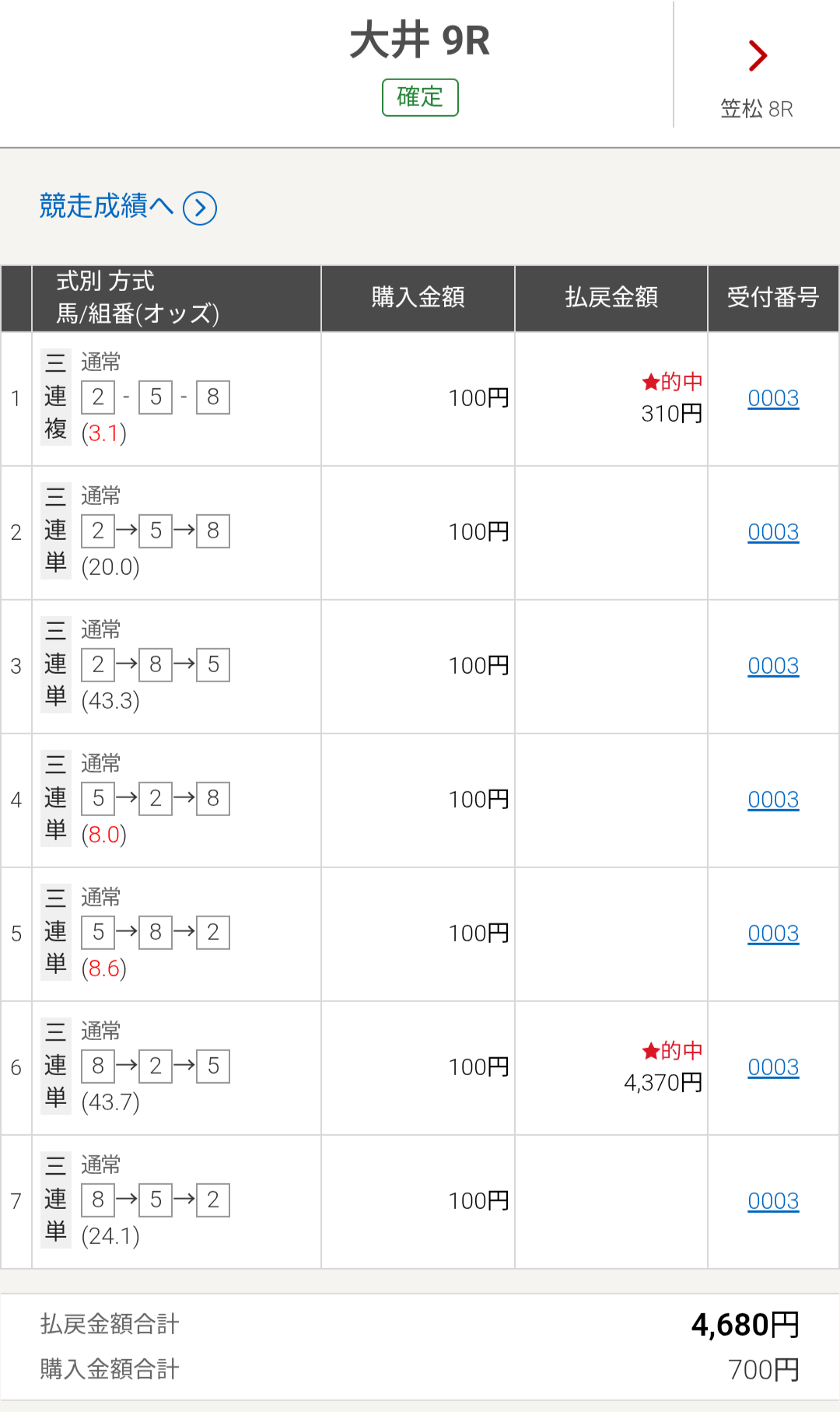Open receipt number 0003 in row 1

click(x=773, y=398)
